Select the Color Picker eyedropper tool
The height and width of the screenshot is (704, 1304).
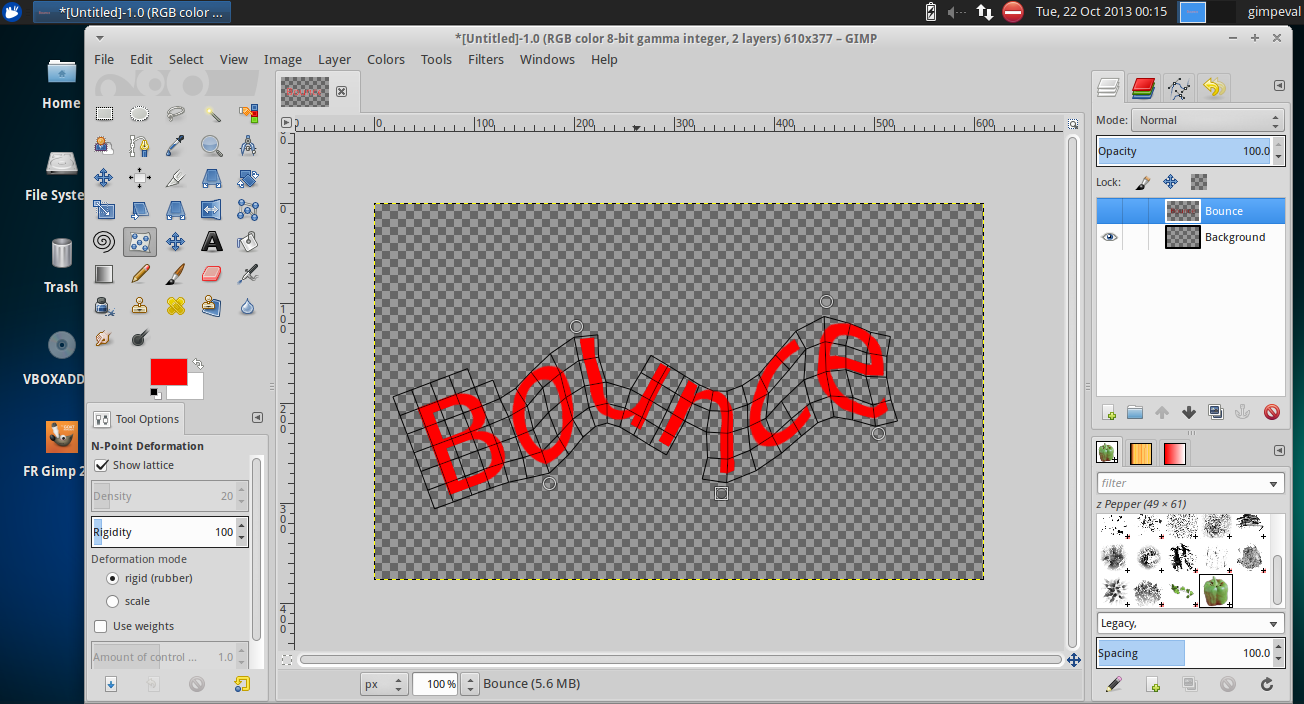click(x=176, y=146)
